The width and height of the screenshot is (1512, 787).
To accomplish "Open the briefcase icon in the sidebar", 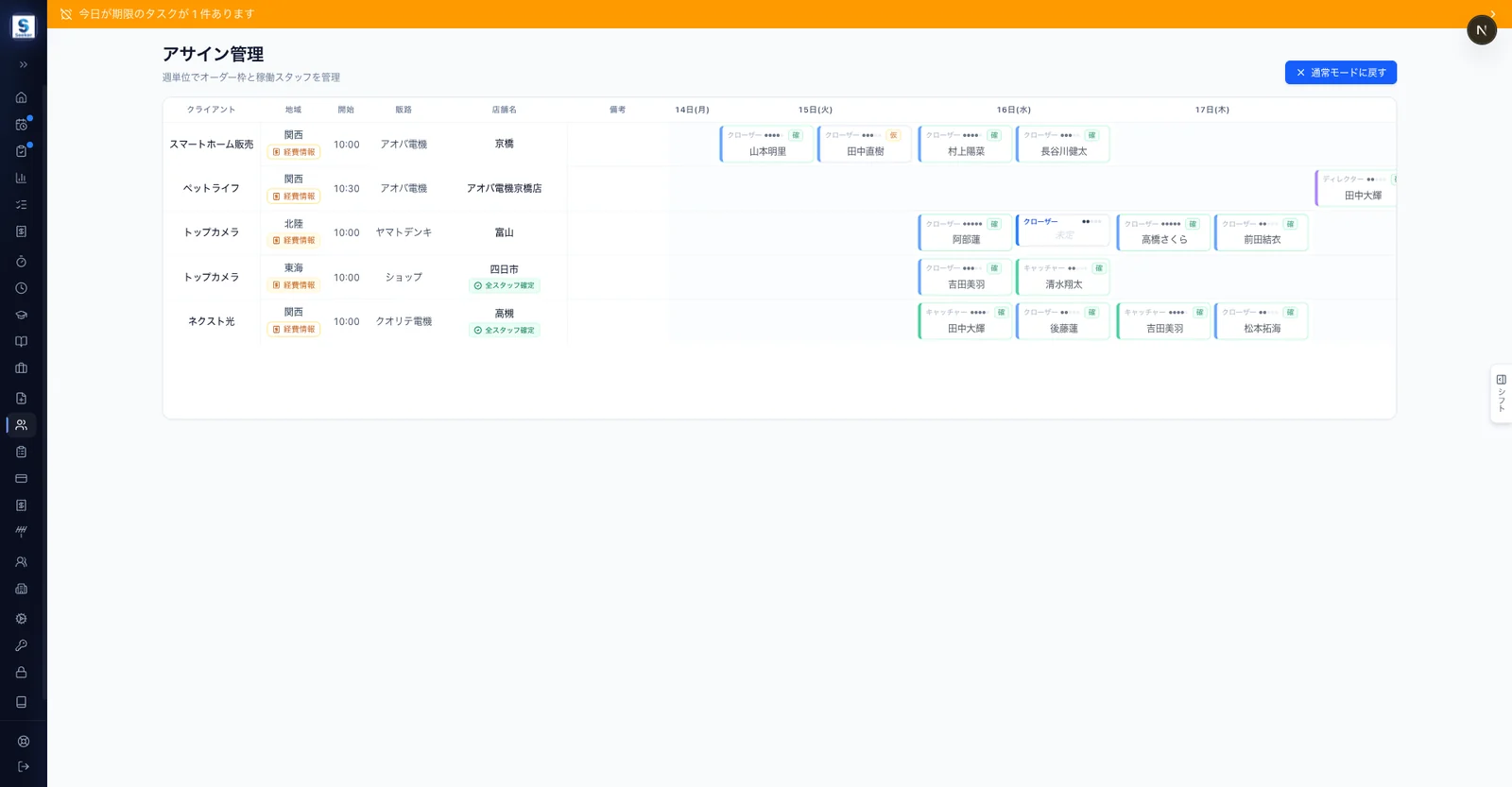I will (x=21, y=368).
